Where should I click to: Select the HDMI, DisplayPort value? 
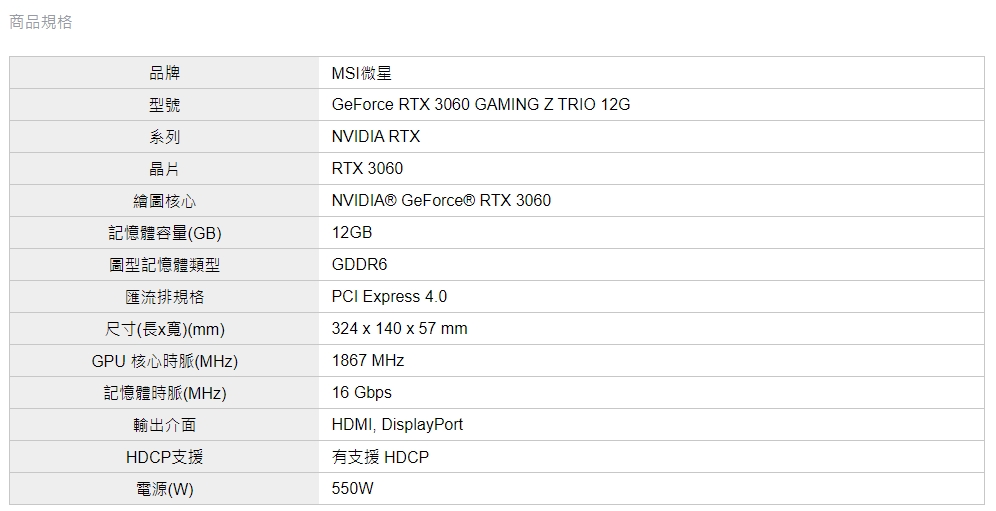[x=397, y=425]
